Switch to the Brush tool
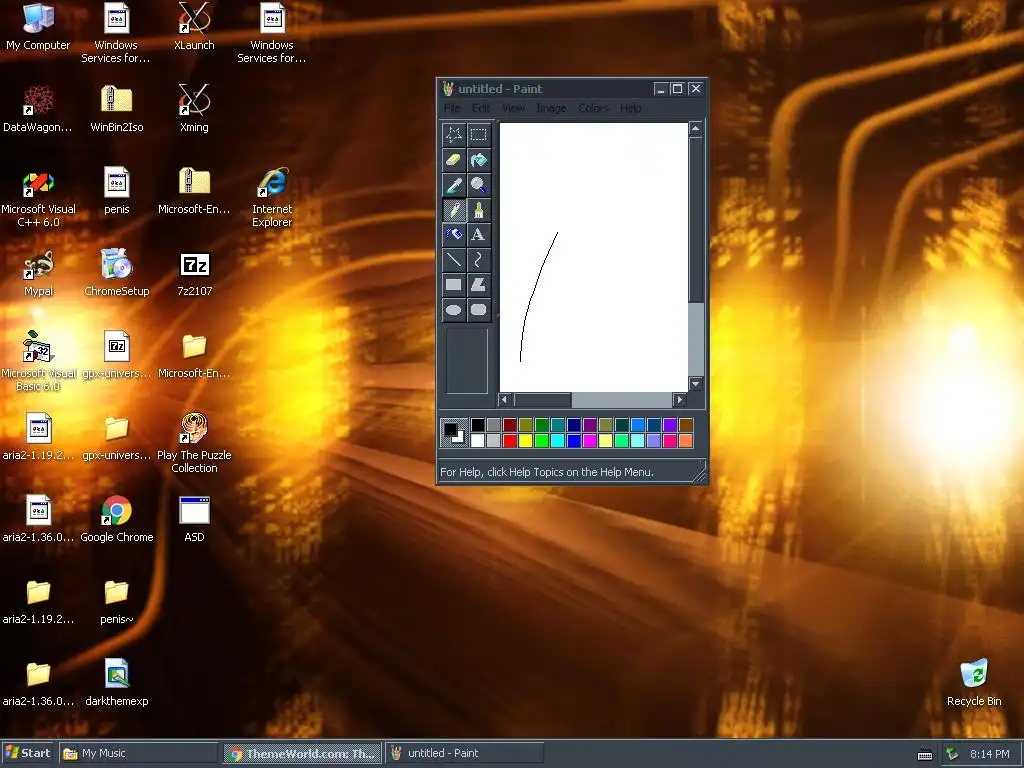Viewport: 1024px width, 768px height. click(479, 210)
